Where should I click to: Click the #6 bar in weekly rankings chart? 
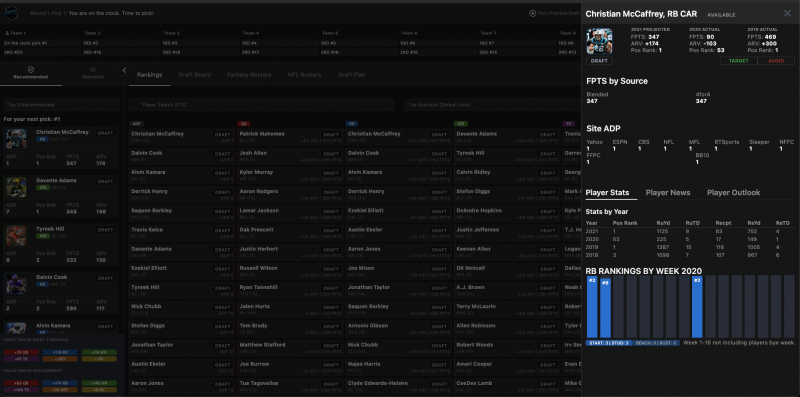coord(605,307)
